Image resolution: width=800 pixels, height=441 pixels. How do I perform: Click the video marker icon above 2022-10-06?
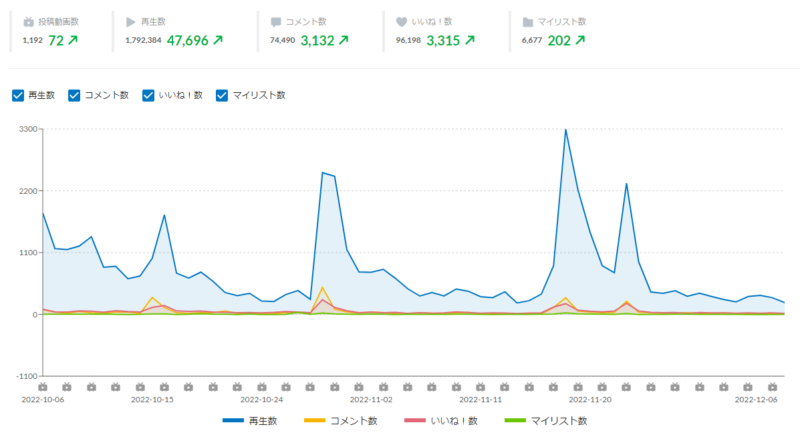pos(43,387)
